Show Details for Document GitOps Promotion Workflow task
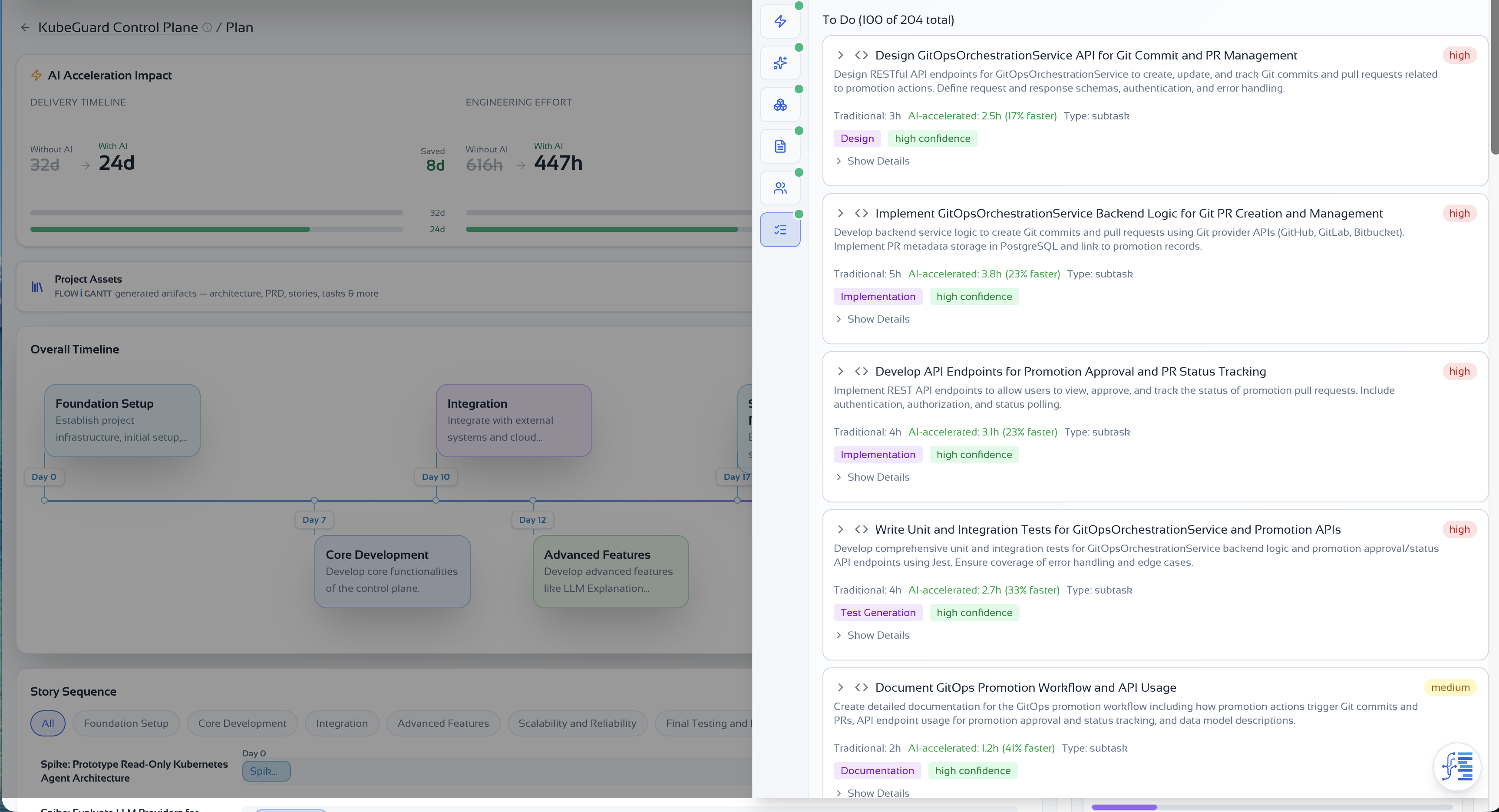The width and height of the screenshot is (1499, 812). [x=872, y=793]
